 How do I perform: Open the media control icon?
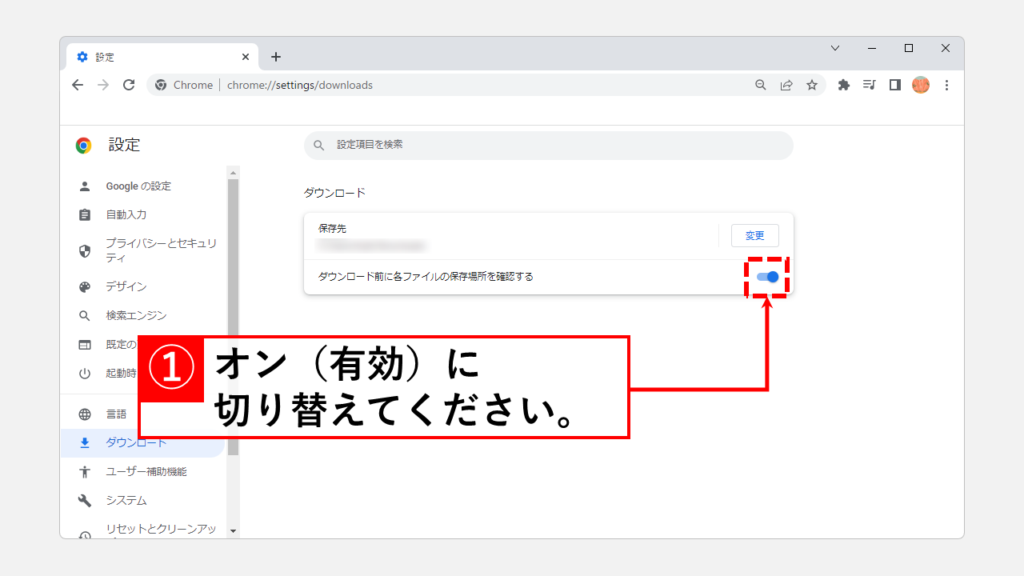click(869, 85)
